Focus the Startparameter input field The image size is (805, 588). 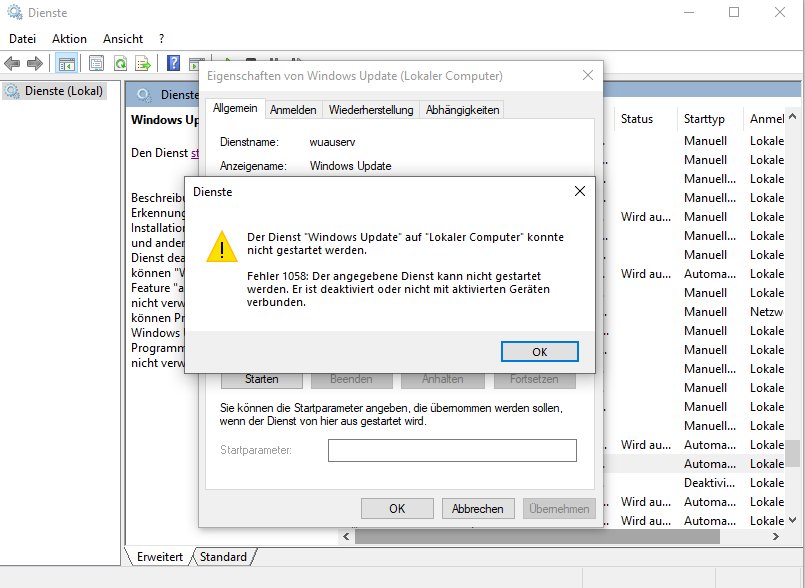click(x=452, y=450)
